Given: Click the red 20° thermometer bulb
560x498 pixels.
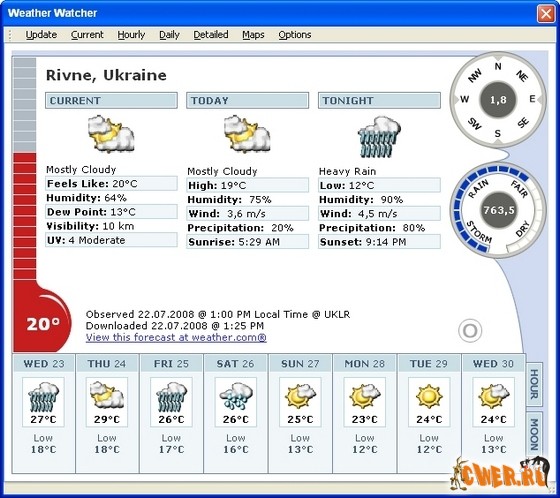Looking at the screenshot, I should tap(42, 320).
